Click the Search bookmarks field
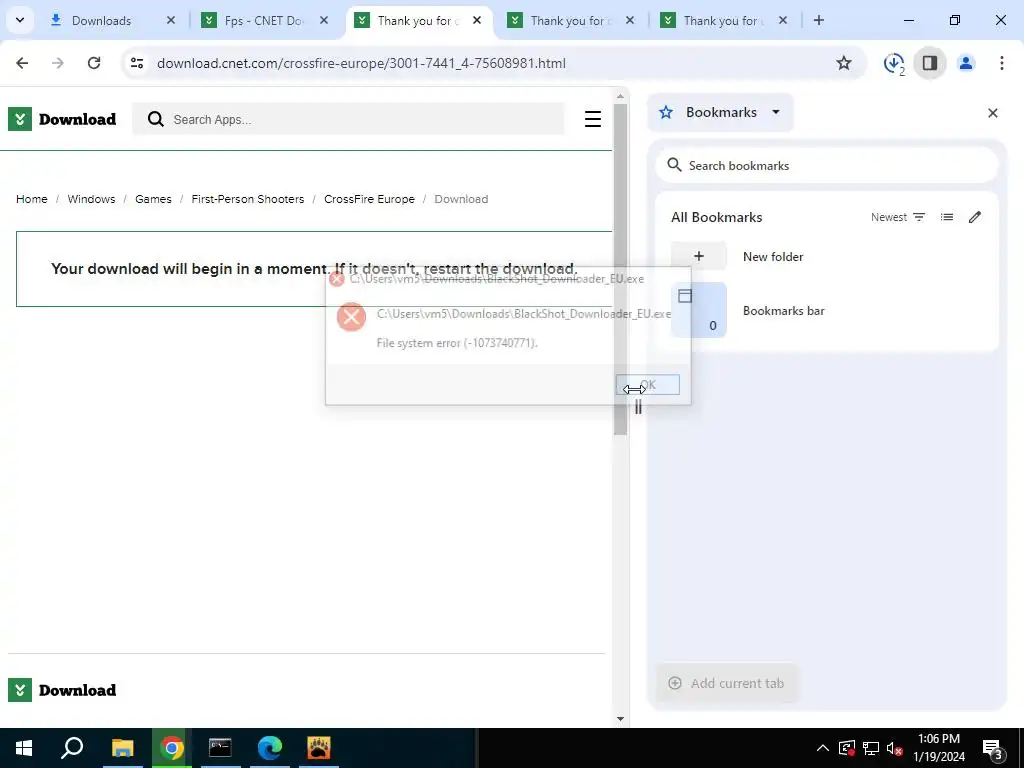 [x=827, y=165]
